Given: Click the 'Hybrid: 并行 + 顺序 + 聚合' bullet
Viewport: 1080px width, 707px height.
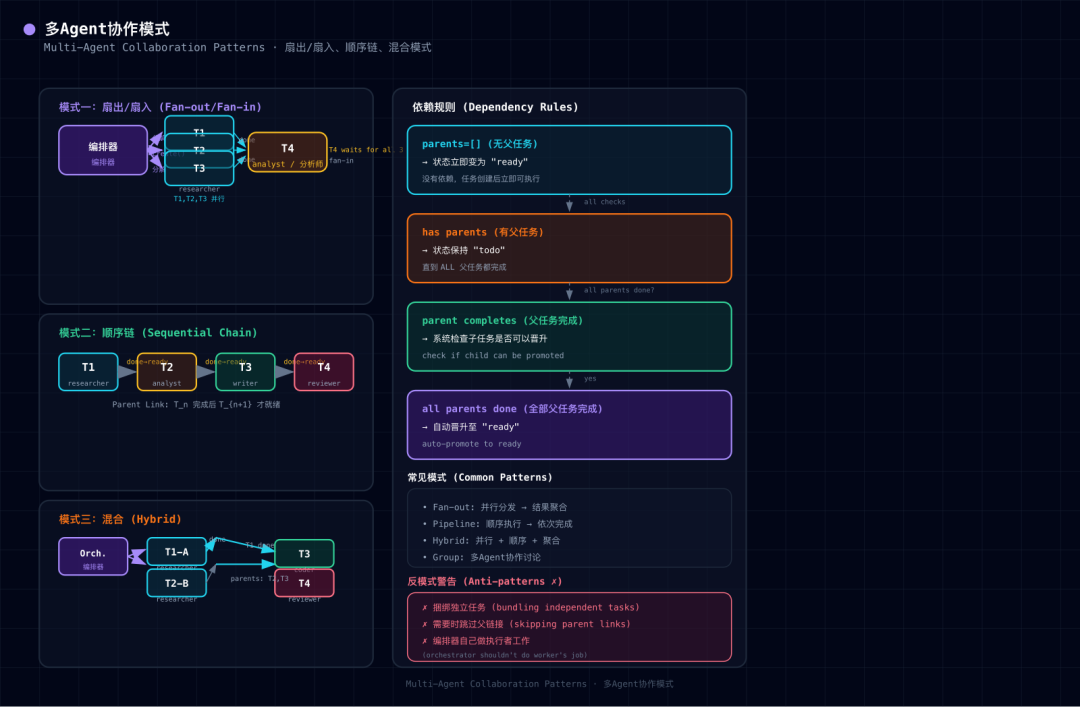Looking at the screenshot, I should coord(492,540).
